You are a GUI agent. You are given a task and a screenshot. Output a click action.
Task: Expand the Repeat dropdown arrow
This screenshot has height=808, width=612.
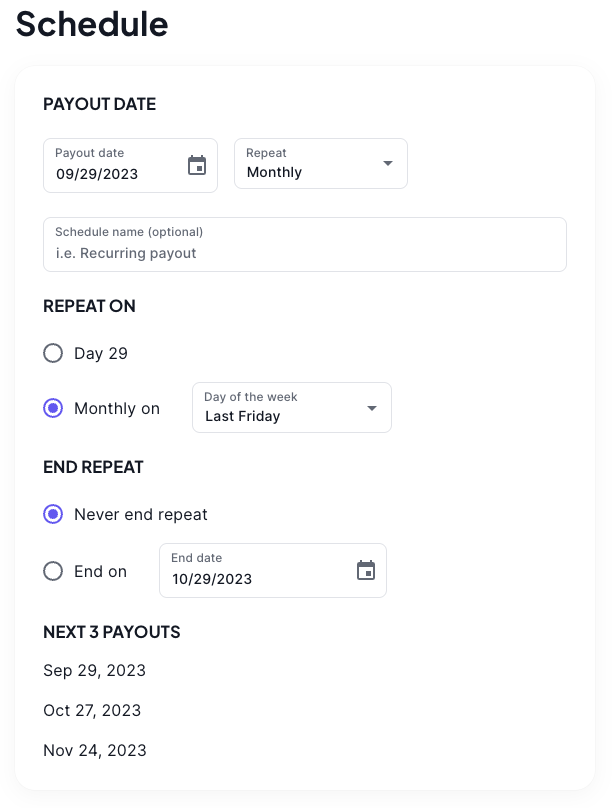coord(388,164)
